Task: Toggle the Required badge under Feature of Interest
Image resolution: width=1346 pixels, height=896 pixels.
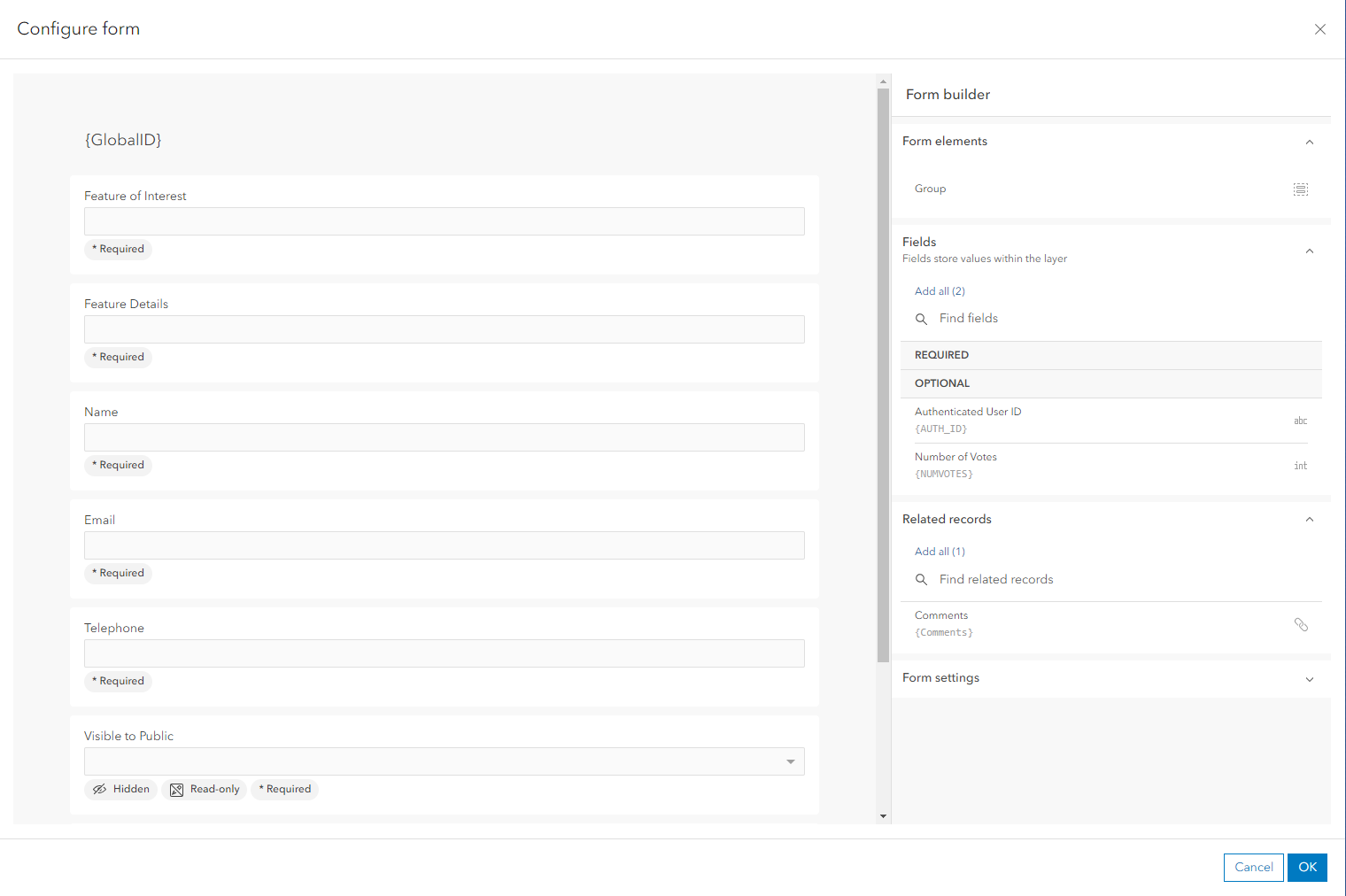Action: click(x=119, y=249)
